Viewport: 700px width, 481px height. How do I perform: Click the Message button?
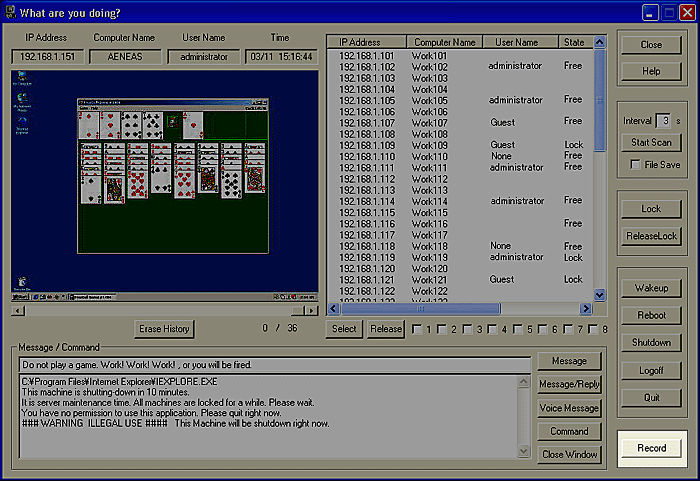(569, 361)
